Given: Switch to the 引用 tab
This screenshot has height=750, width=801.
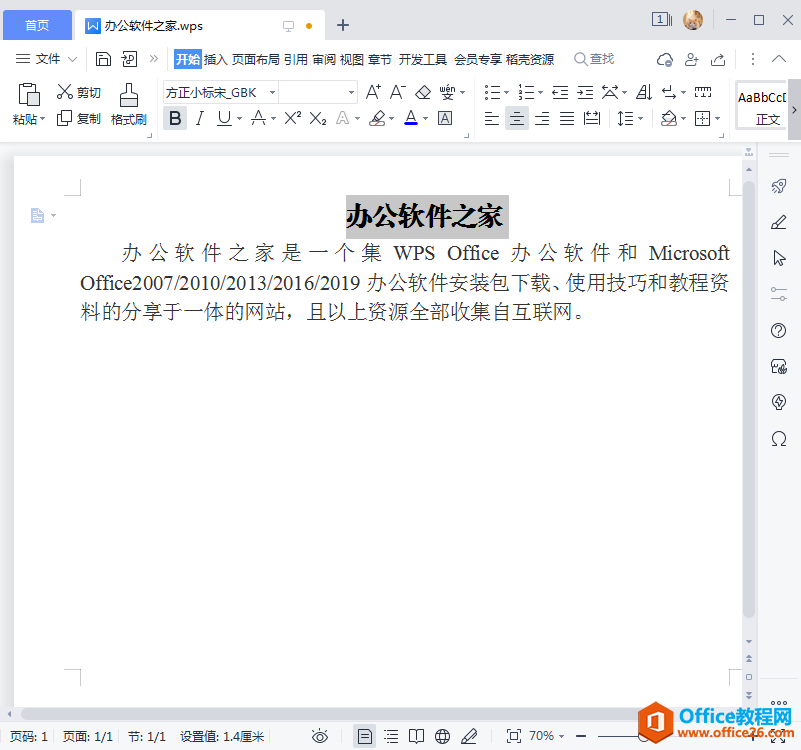Looking at the screenshot, I should point(296,60).
